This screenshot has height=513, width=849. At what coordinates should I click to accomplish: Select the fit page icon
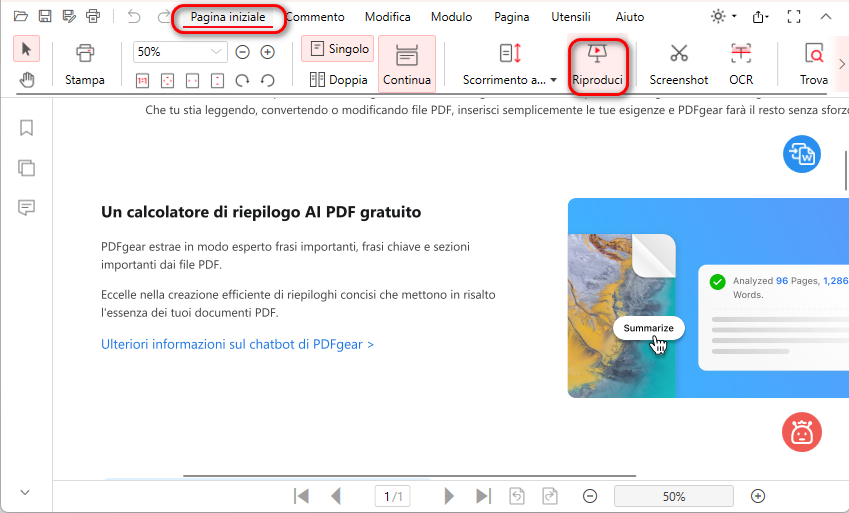167,81
